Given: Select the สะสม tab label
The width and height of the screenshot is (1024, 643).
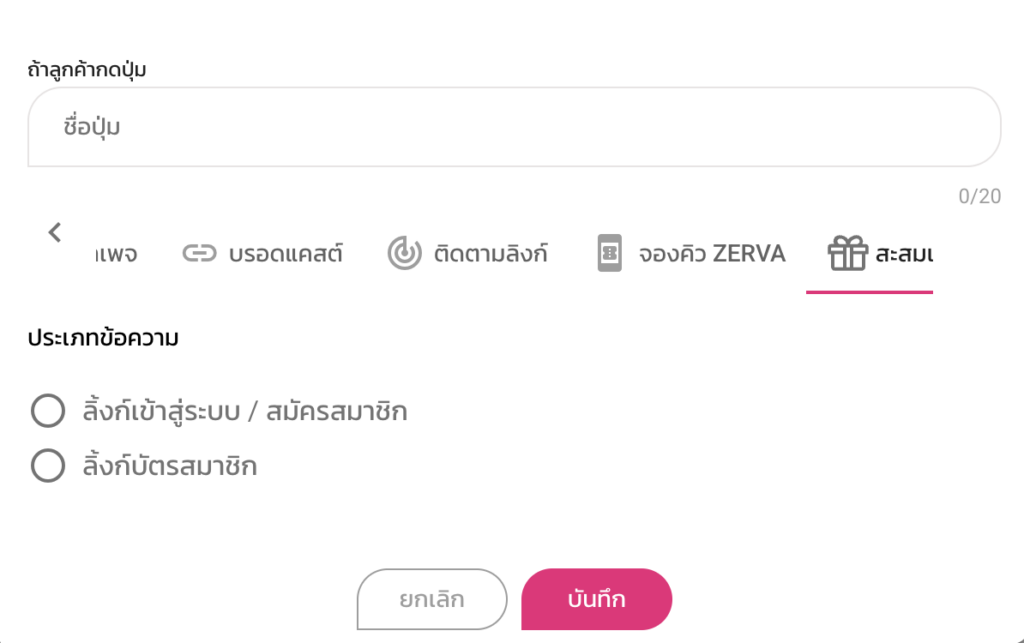Looking at the screenshot, I should pos(904,254).
